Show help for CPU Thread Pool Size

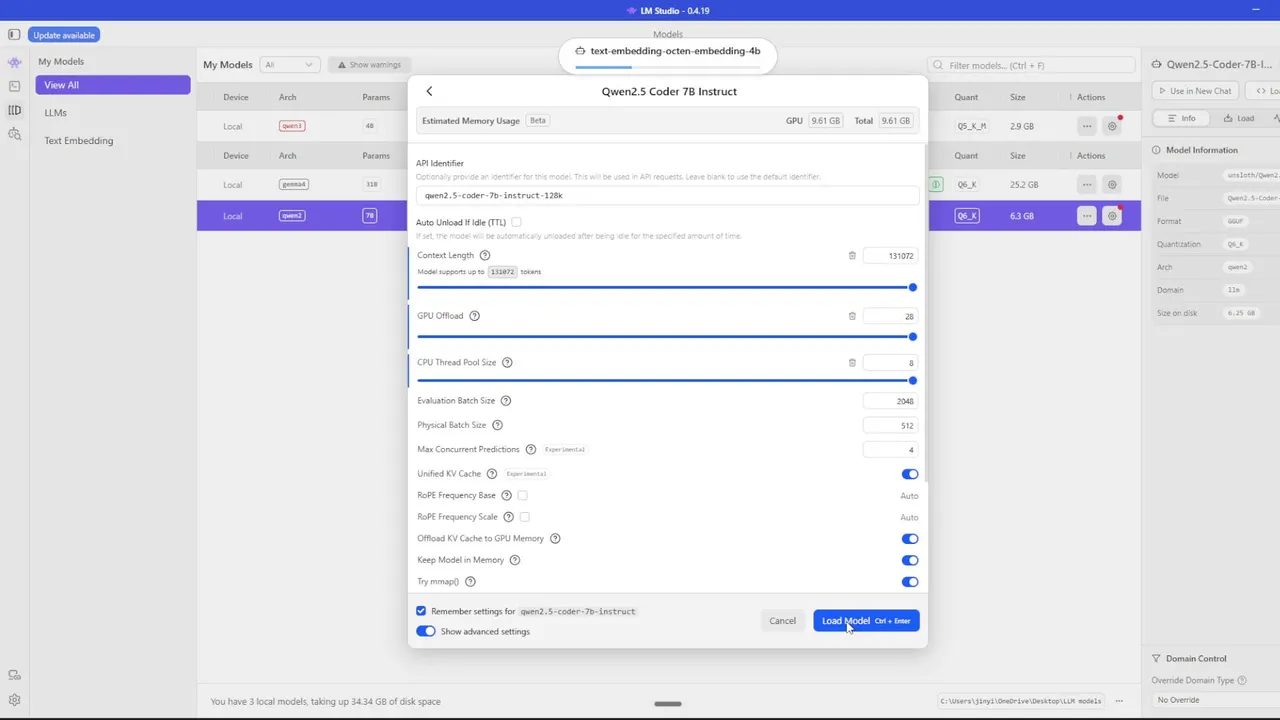click(x=507, y=362)
